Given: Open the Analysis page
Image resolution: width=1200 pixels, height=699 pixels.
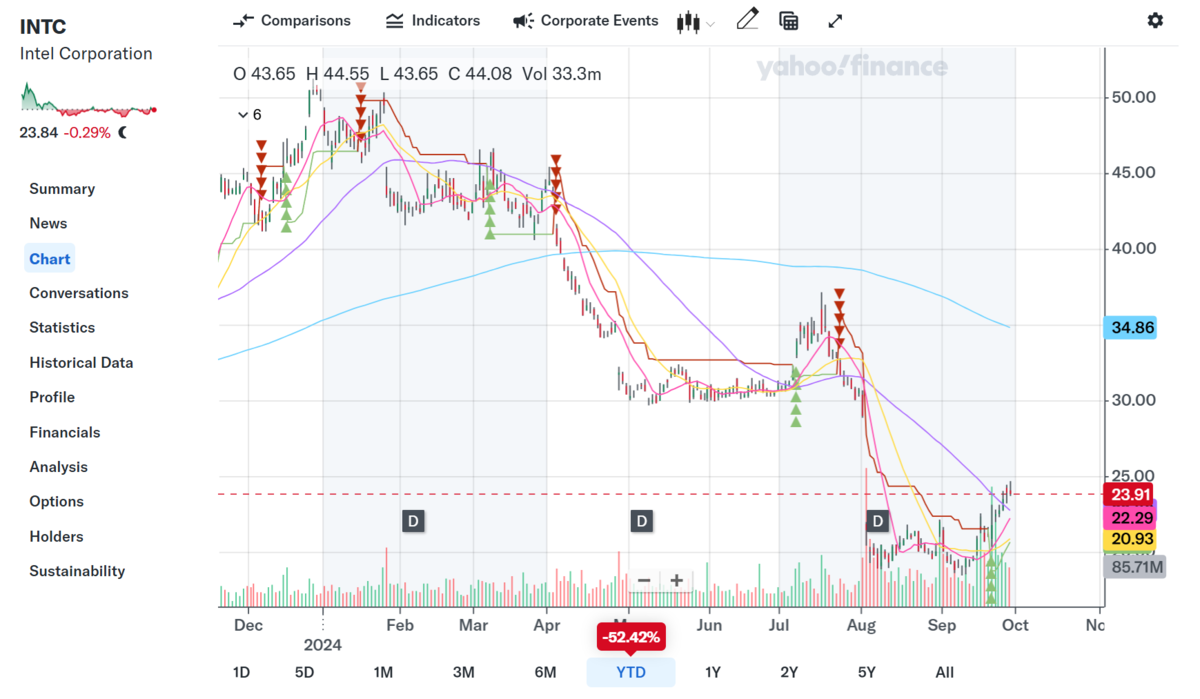Looking at the screenshot, I should coord(59,467).
